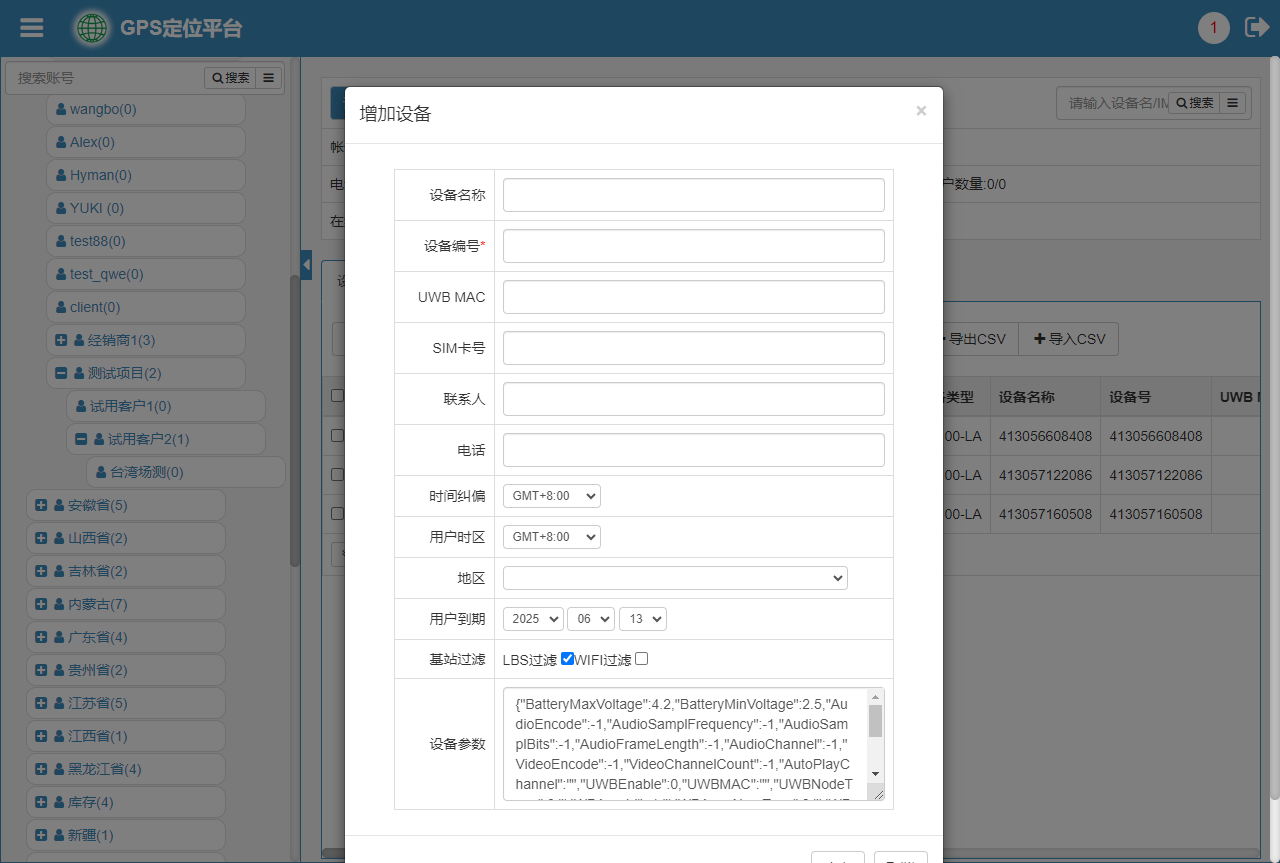The image size is (1280, 863).
Task: Click the 导入CSV button
Action: [1069, 339]
